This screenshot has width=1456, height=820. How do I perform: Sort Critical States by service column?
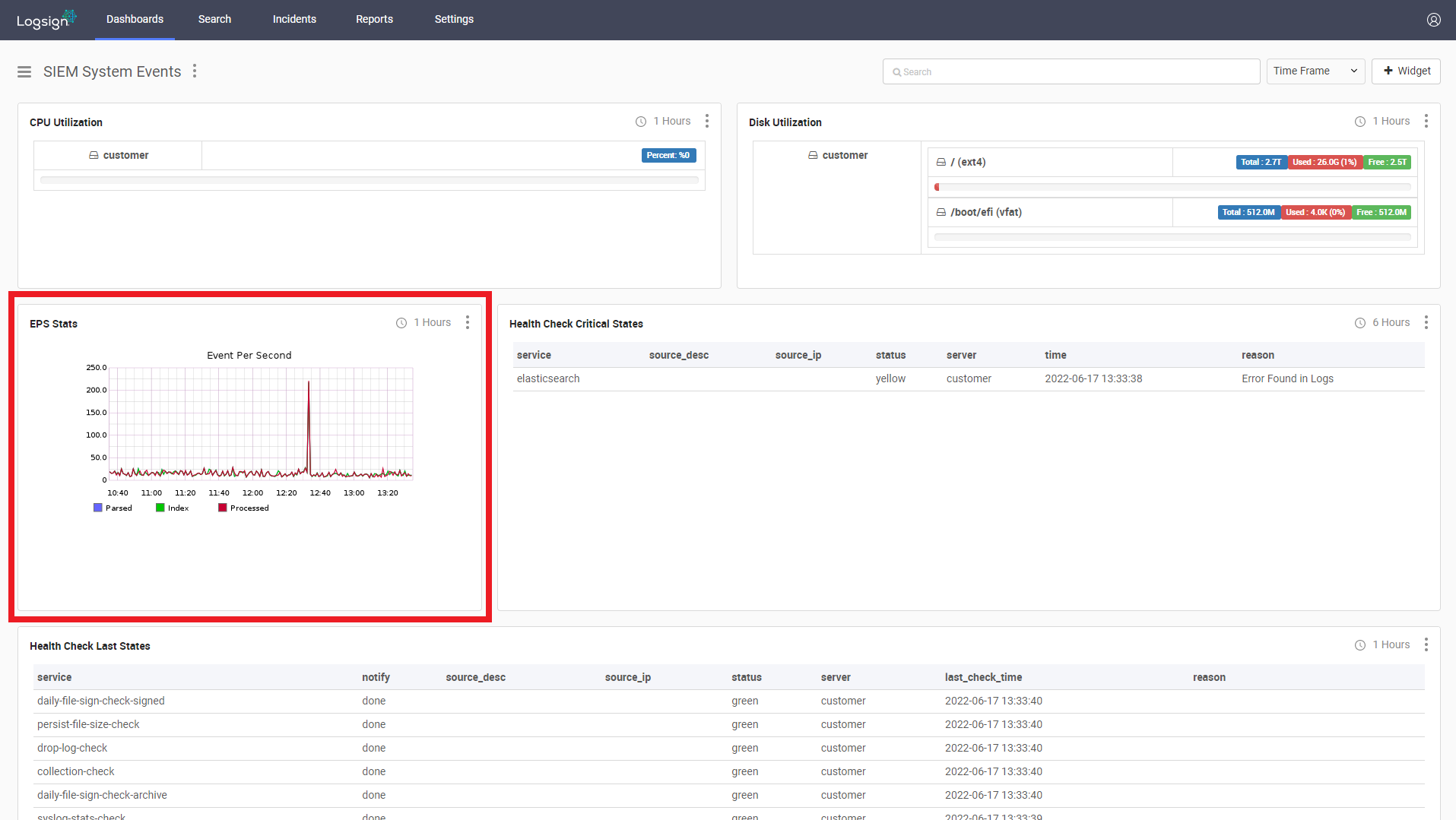point(534,355)
